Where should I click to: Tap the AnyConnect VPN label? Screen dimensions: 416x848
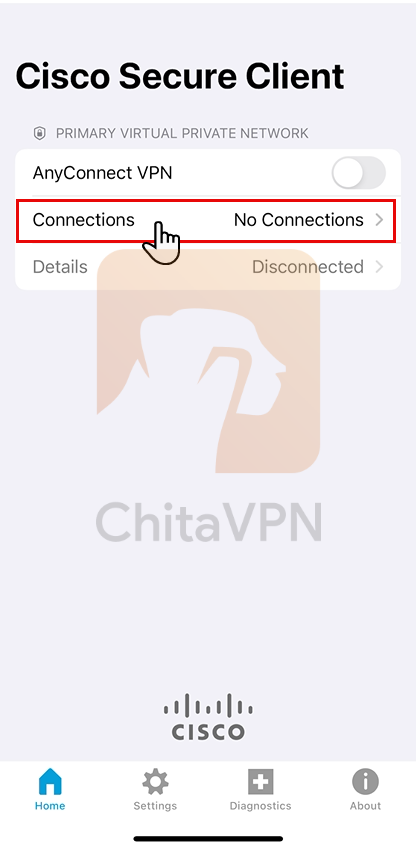click(102, 173)
